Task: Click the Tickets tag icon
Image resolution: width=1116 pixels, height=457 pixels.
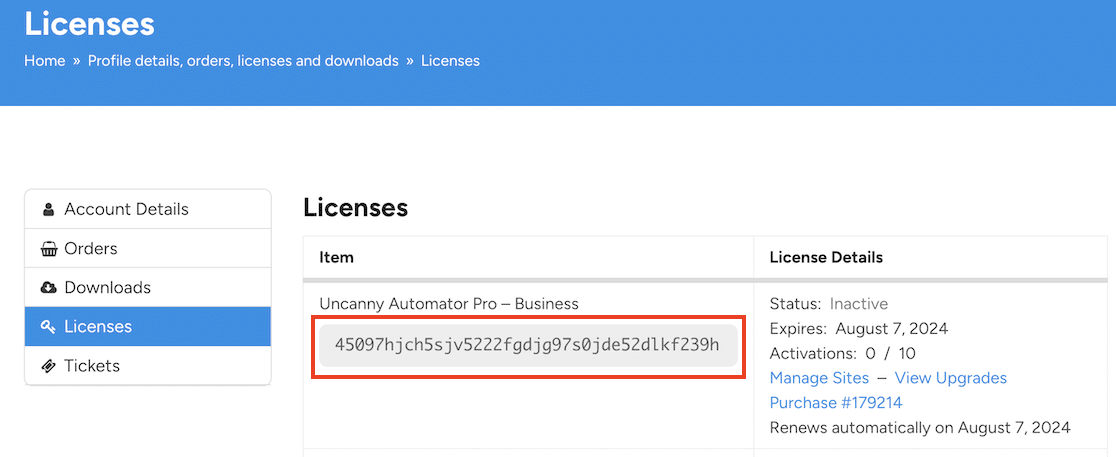Action: (48, 366)
